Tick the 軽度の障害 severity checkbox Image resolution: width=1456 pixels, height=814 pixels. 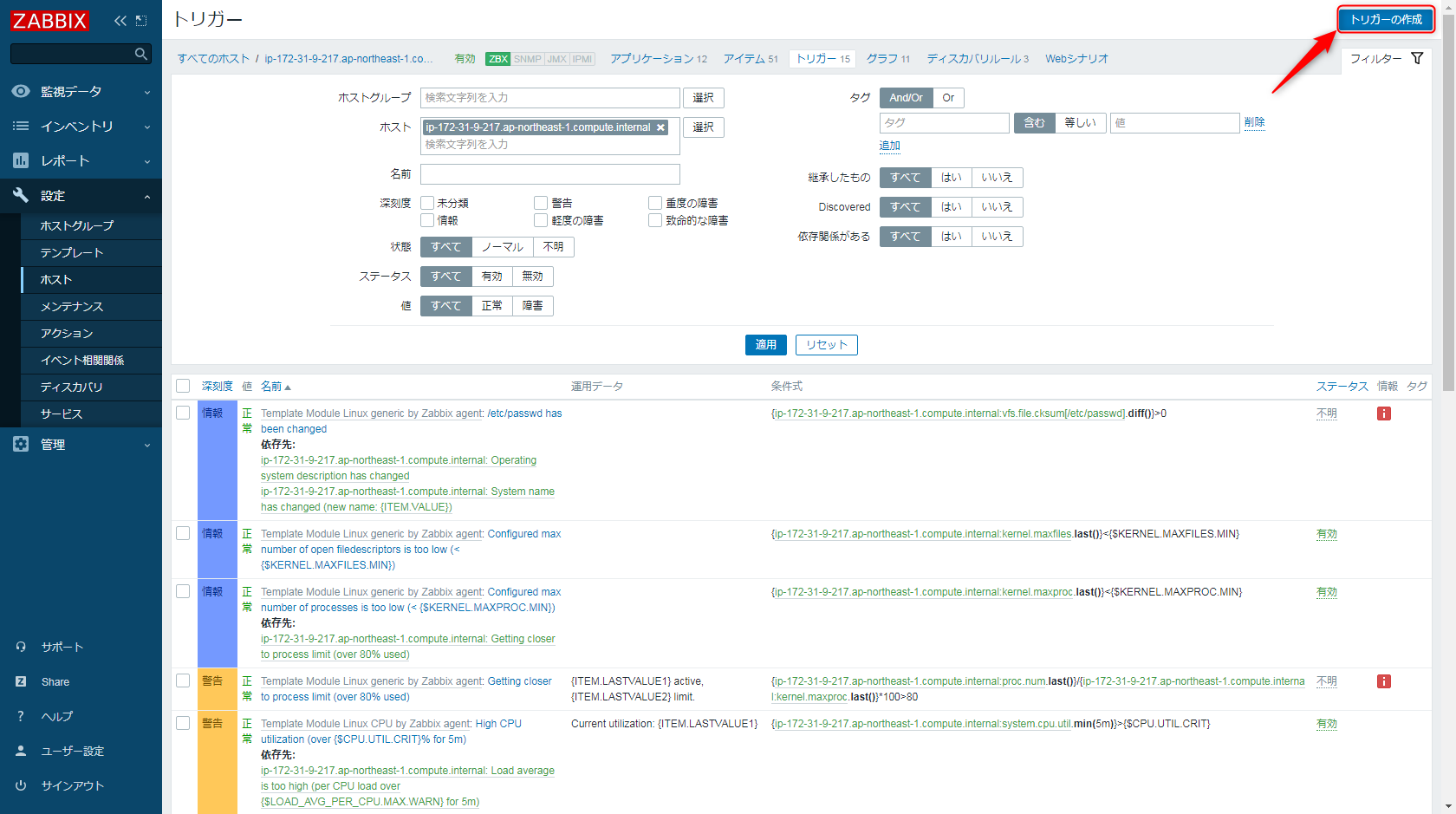tap(541, 220)
